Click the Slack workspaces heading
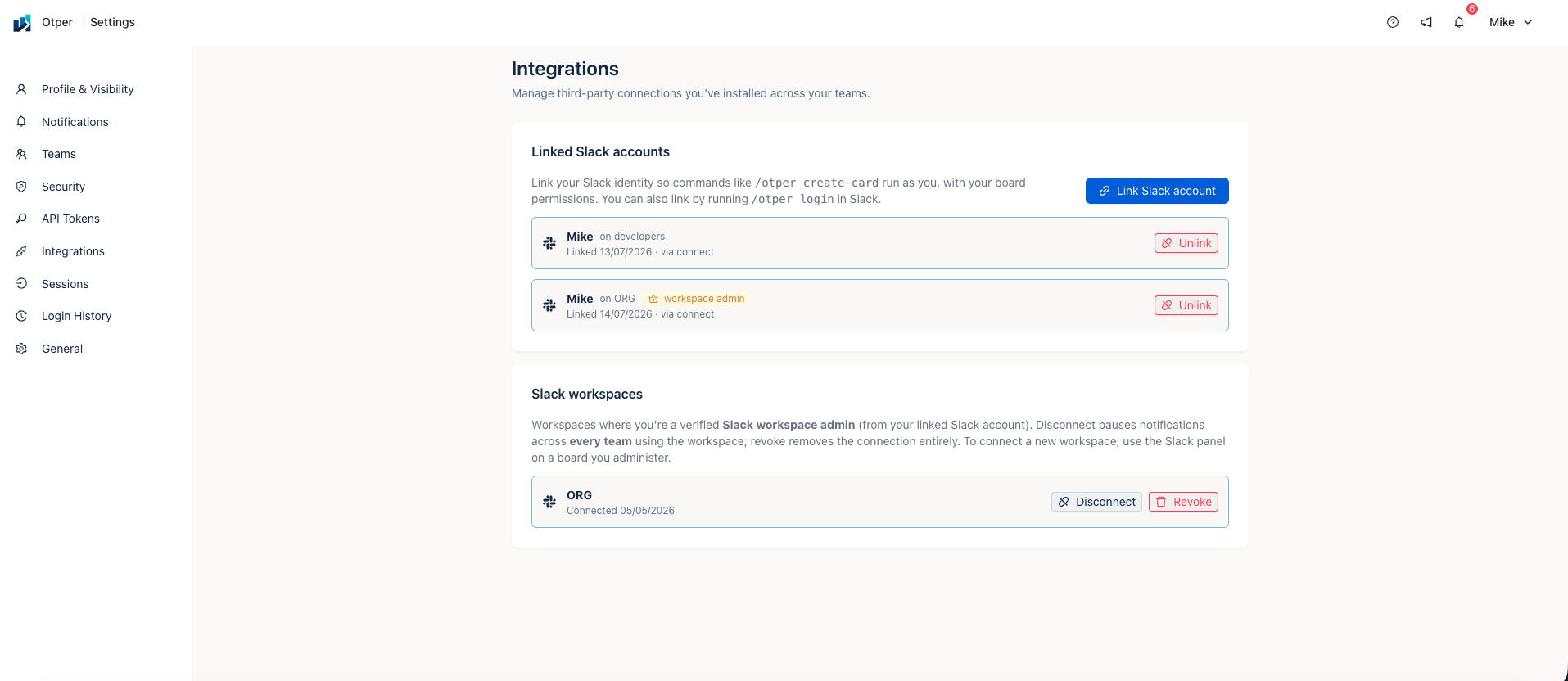 (x=587, y=394)
